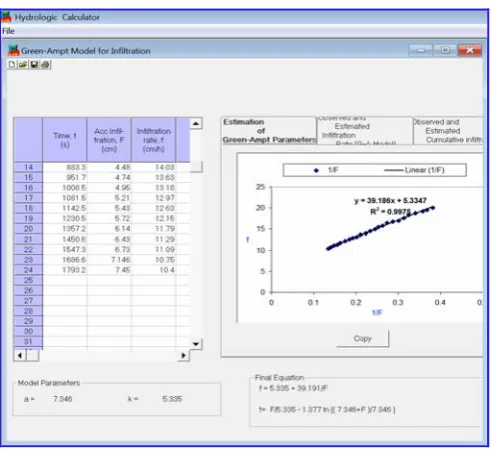Screen dimensions: 493x454
Task: Click accumulated infiltration cell 7.45
Action: point(109,270)
